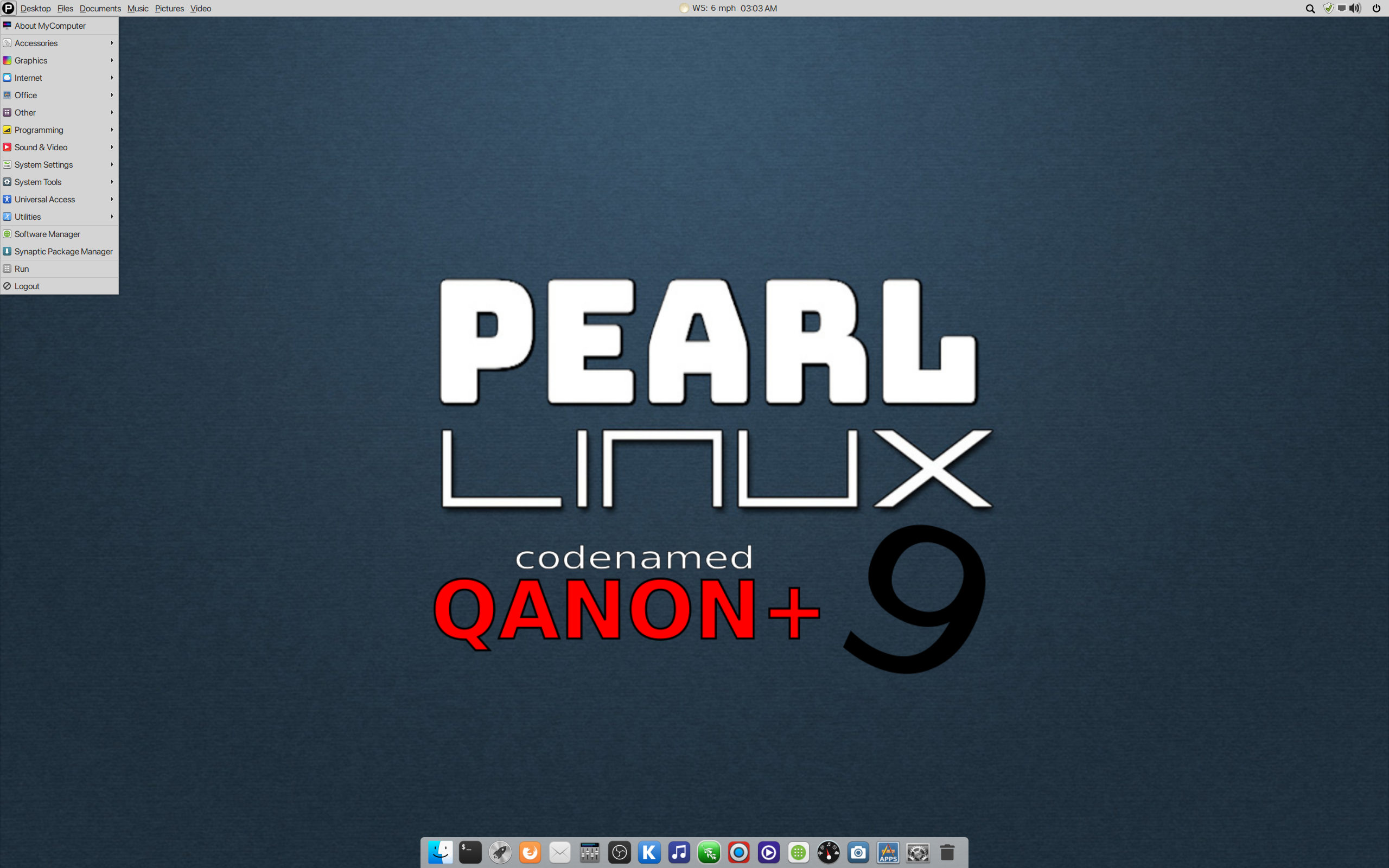Open the red screen recorder icon in dock
1389x868 pixels.
click(738, 852)
